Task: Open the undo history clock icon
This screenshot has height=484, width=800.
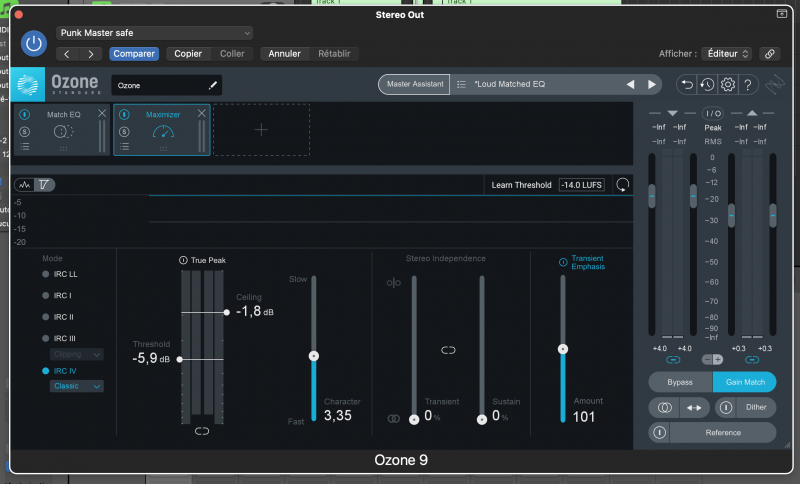Action: 707,85
